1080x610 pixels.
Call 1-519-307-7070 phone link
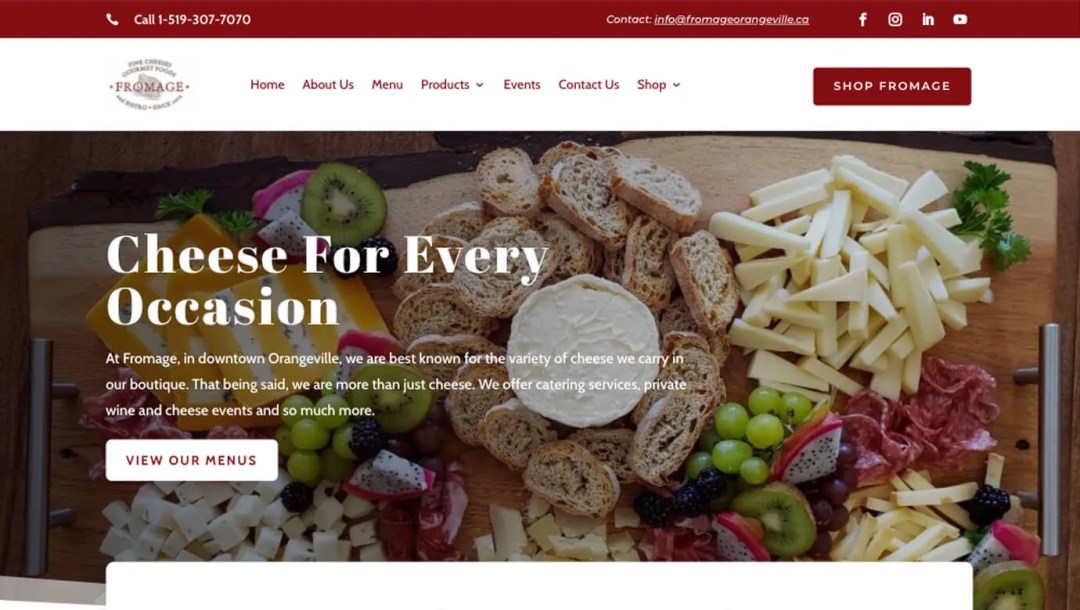pos(192,19)
